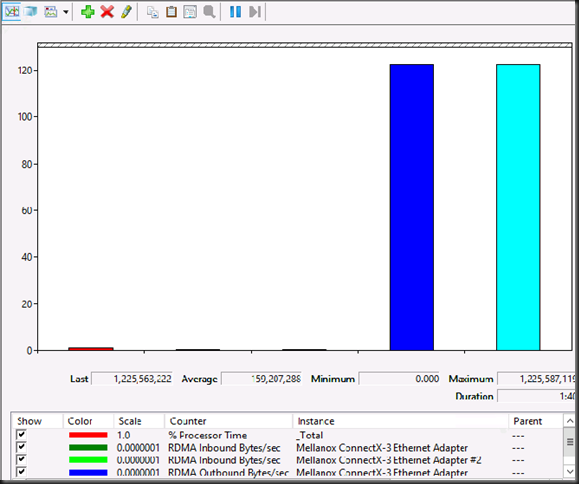Click red color swatch of Processor Time

(88, 435)
